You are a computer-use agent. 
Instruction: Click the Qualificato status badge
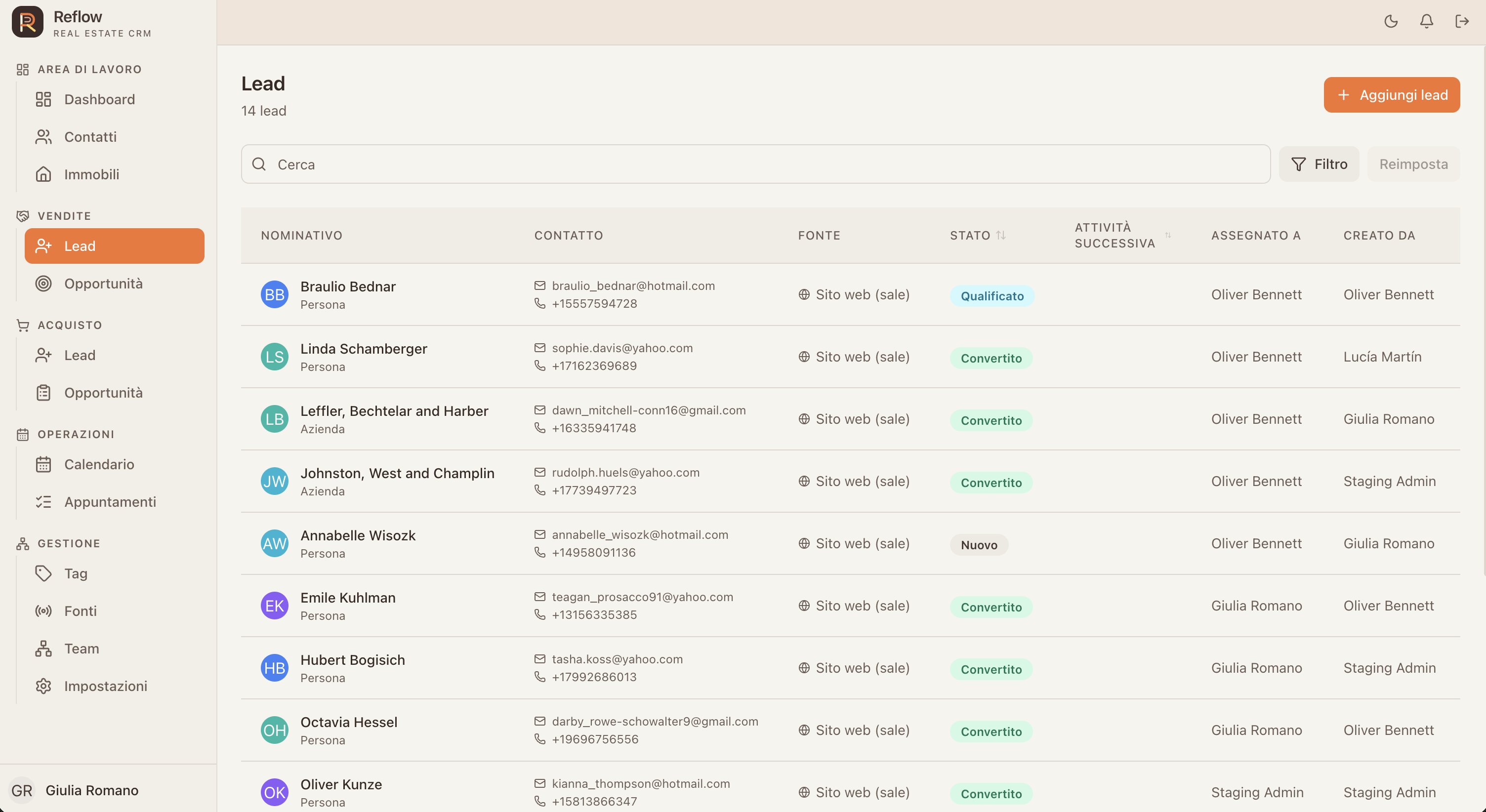click(x=992, y=296)
